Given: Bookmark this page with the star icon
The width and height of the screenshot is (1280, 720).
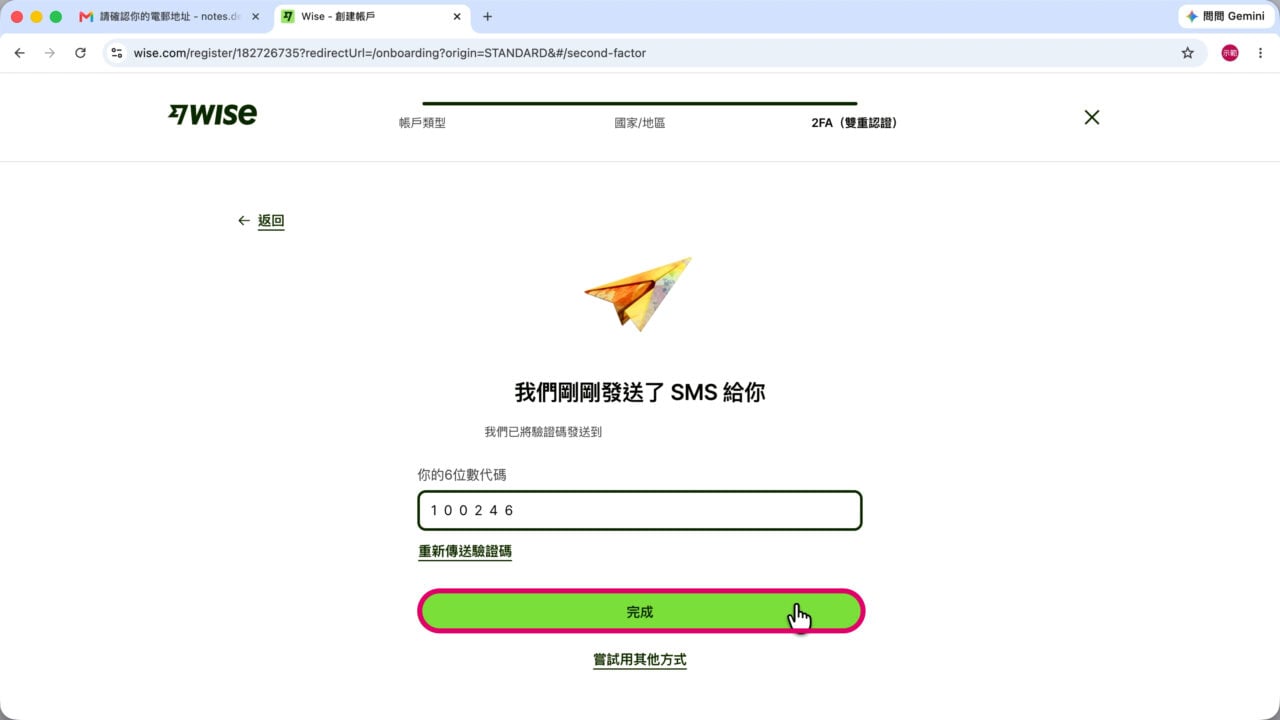Looking at the screenshot, I should point(1188,53).
